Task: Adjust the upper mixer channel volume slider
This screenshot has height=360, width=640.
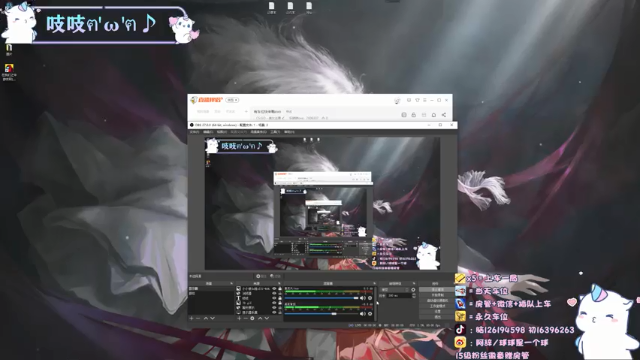Action: pos(322,298)
